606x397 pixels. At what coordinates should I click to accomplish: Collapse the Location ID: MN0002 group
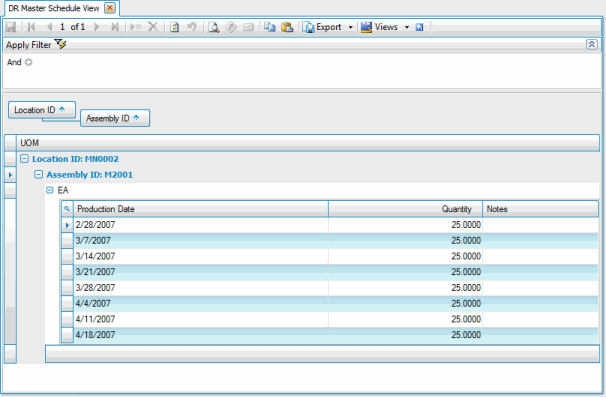(24, 159)
